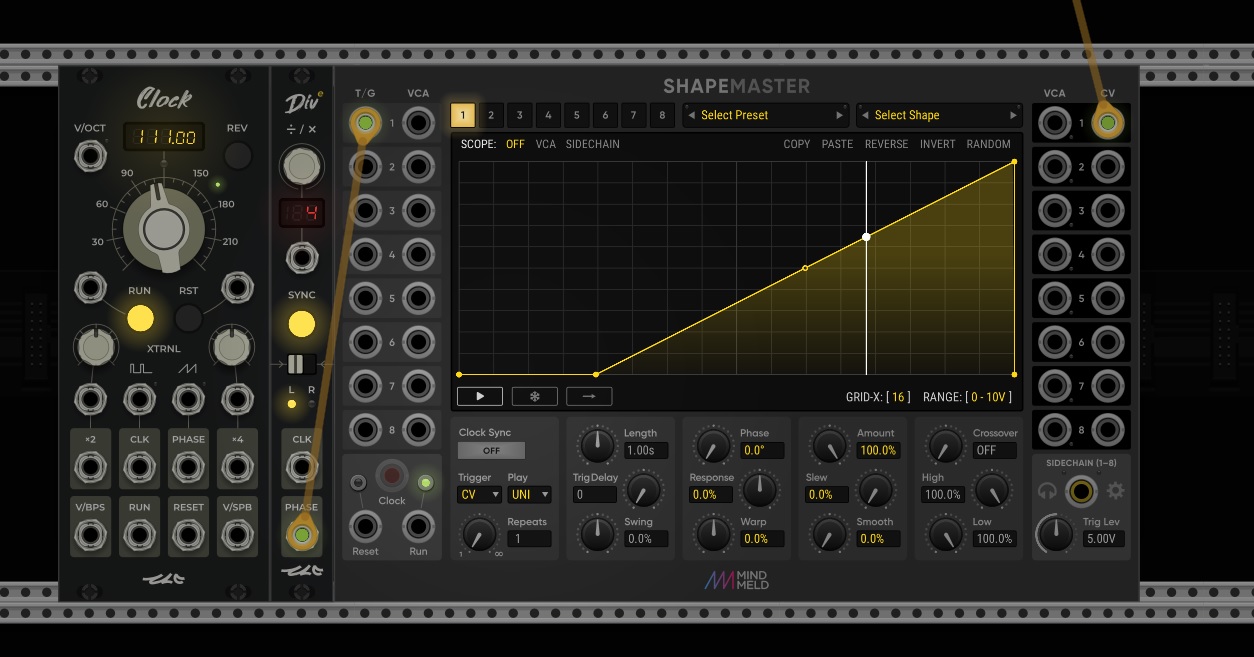Select the 111.00 BPM display on Clock
This screenshot has width=1254, height=657.
(164, 136)
